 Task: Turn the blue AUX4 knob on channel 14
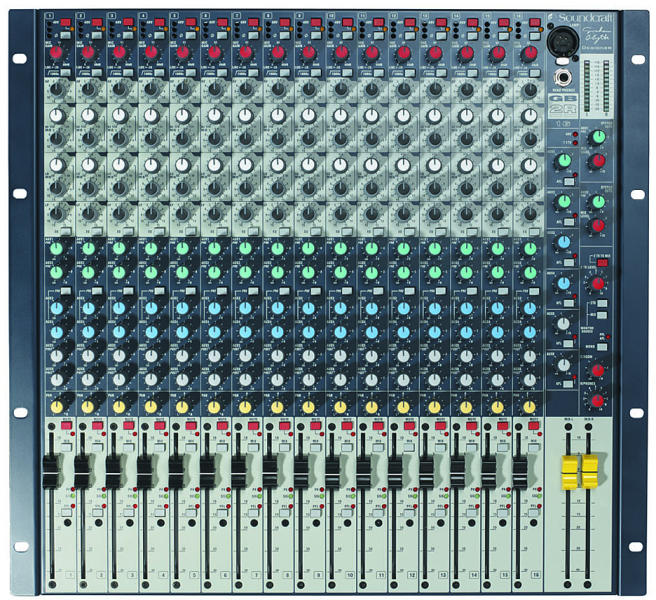click(466, 332)
